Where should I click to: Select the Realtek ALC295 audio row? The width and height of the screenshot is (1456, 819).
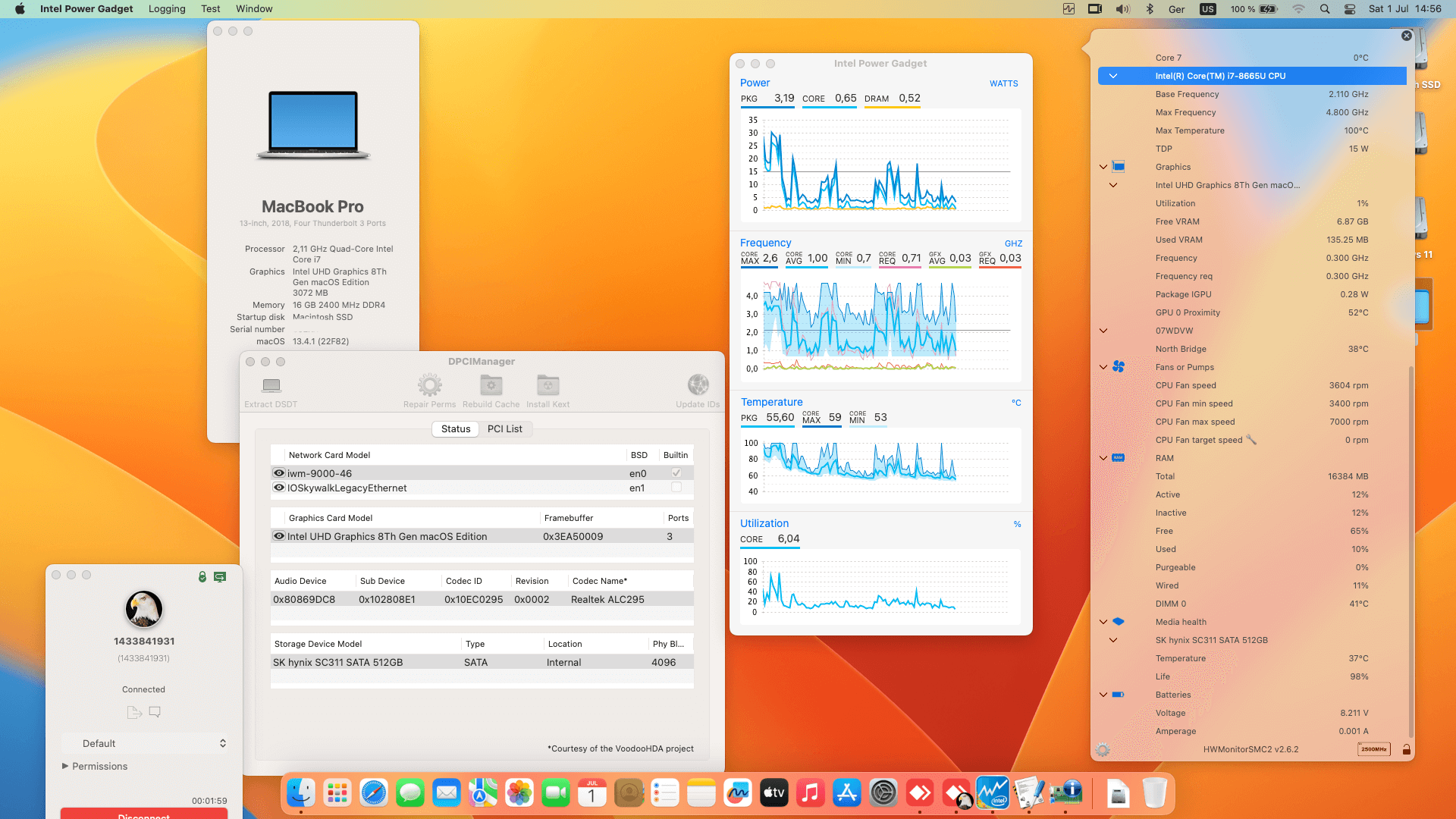click(x=482, y=599)
